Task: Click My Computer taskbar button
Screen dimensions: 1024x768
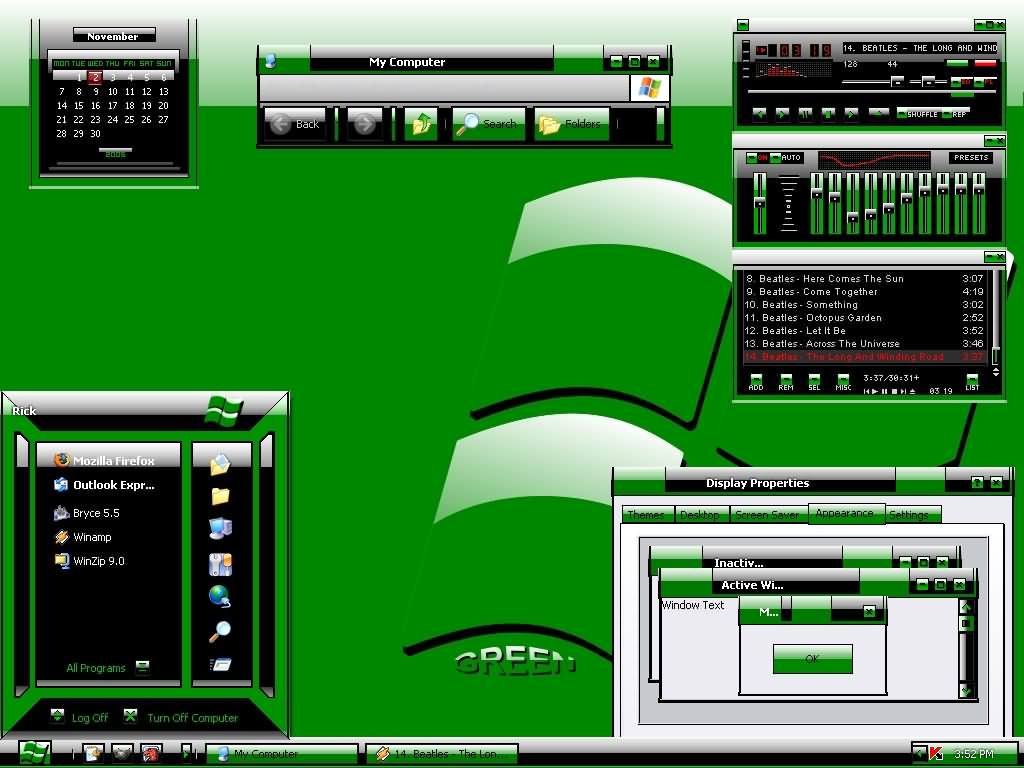Action: [282, 754]
